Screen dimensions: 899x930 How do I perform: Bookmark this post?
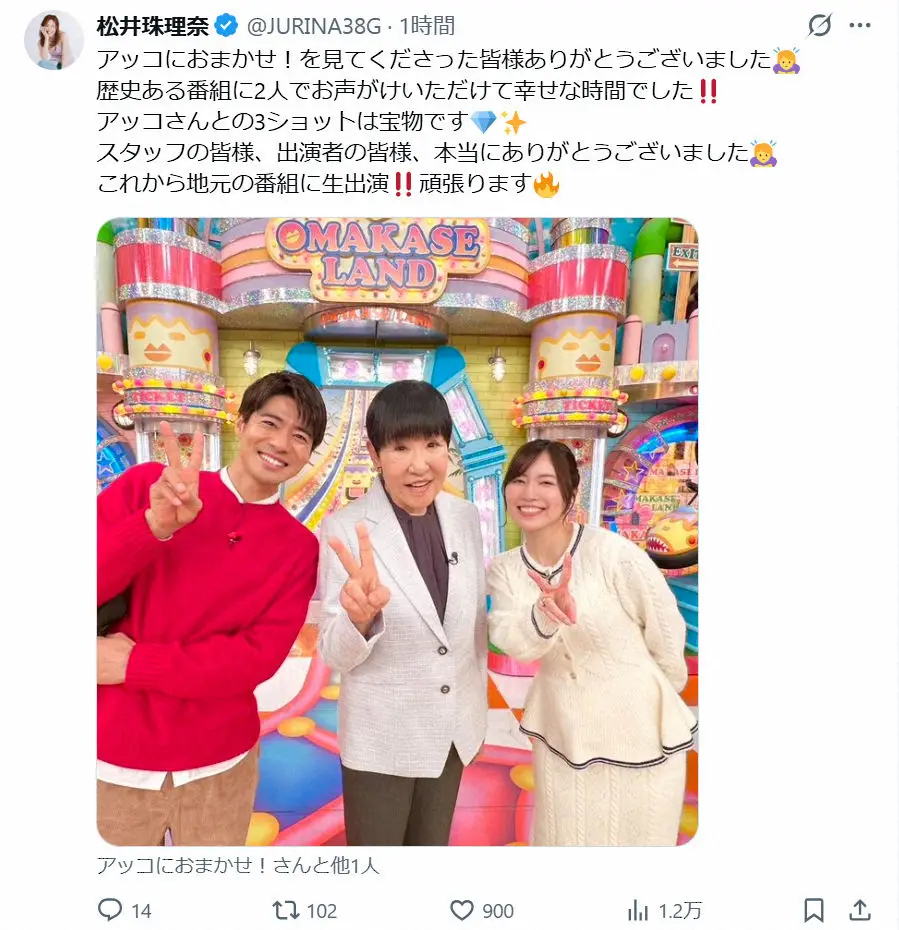814,910
